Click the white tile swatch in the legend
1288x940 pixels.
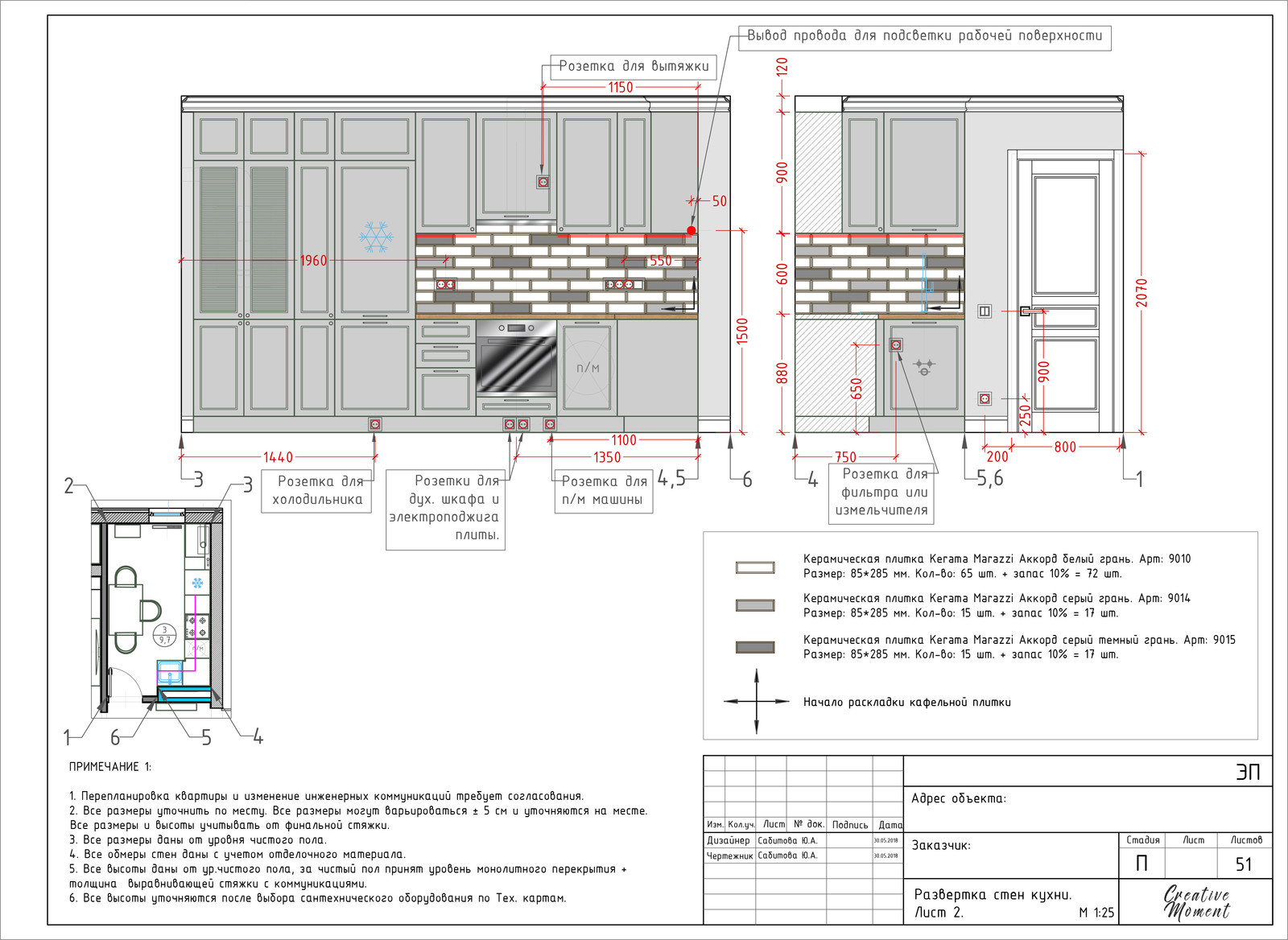755,567
